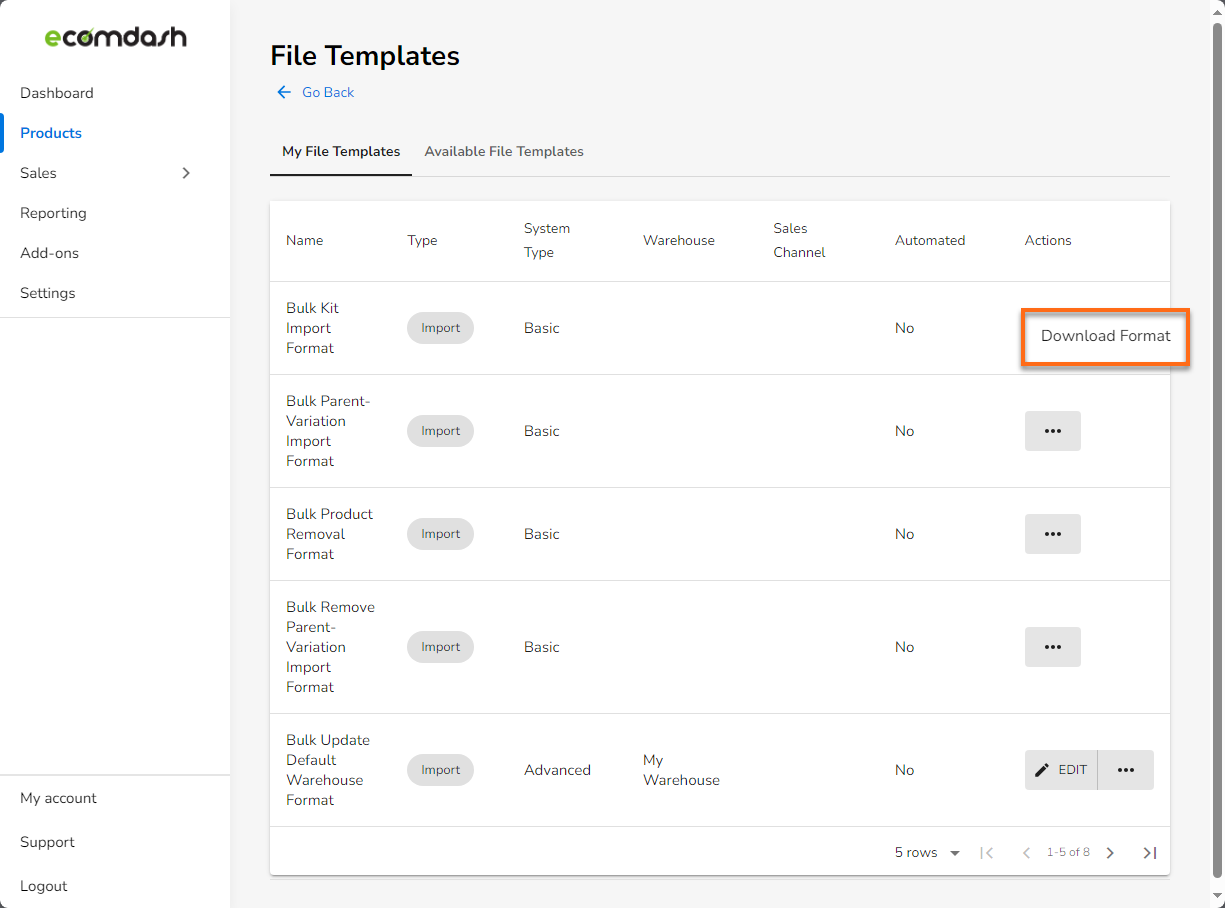
Task: Open the ellipsis actions menu for Bulk Product Removal Format
Action: 1052,533
